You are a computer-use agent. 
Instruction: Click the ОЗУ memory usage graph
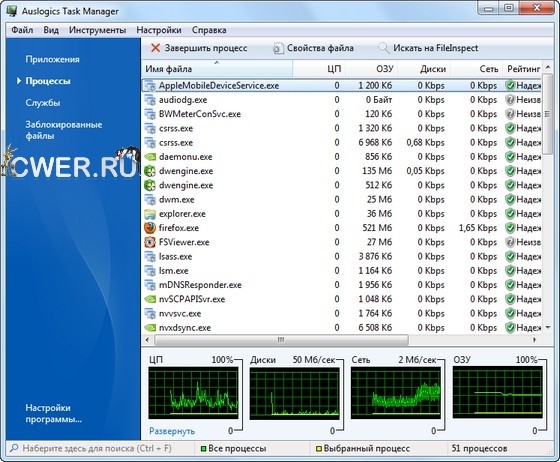click(x=497, y=393)
